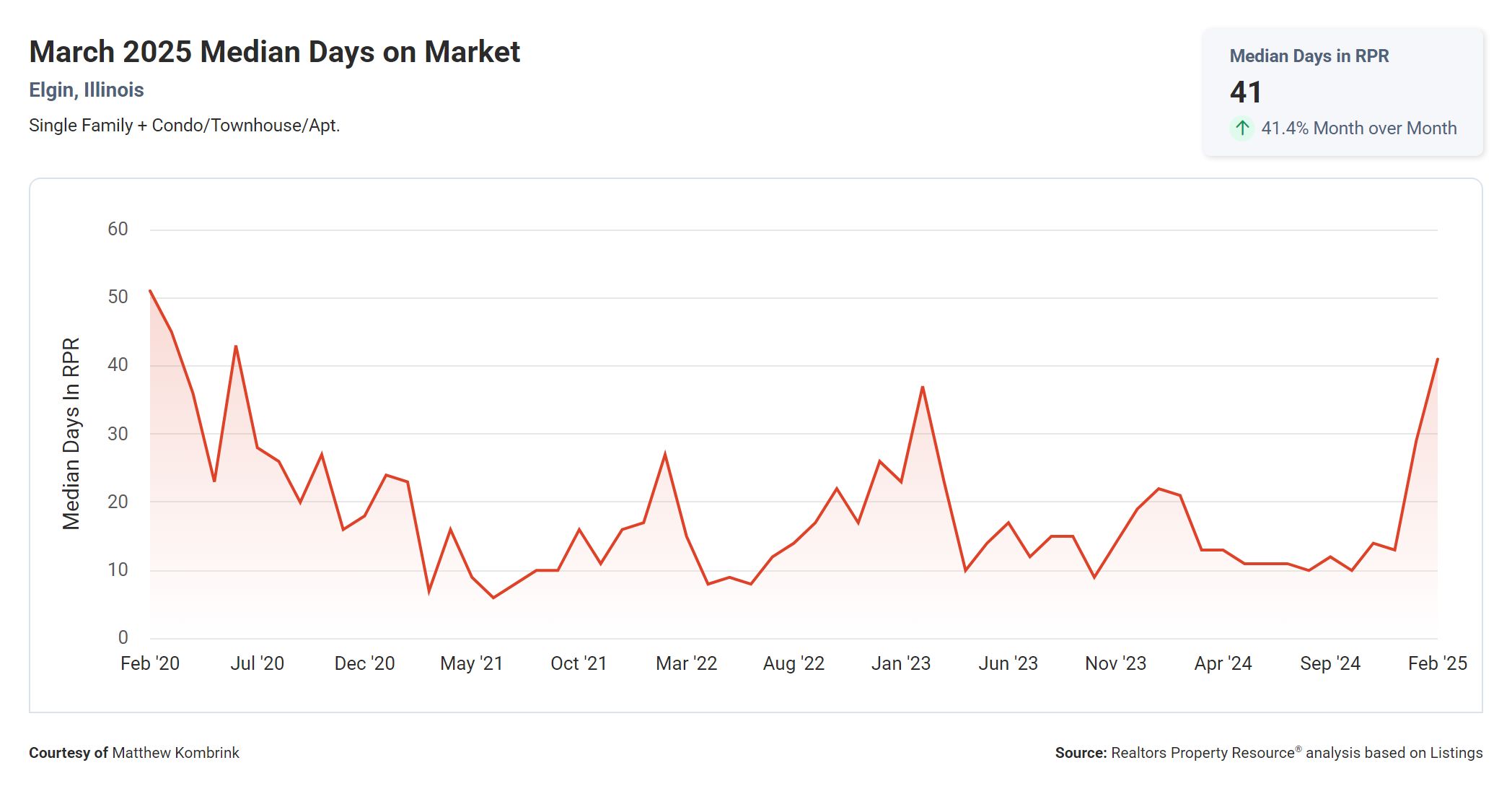Click the large 41 value
Viewport: 1512px width, 794px height.
click(x=1246, y=92)
